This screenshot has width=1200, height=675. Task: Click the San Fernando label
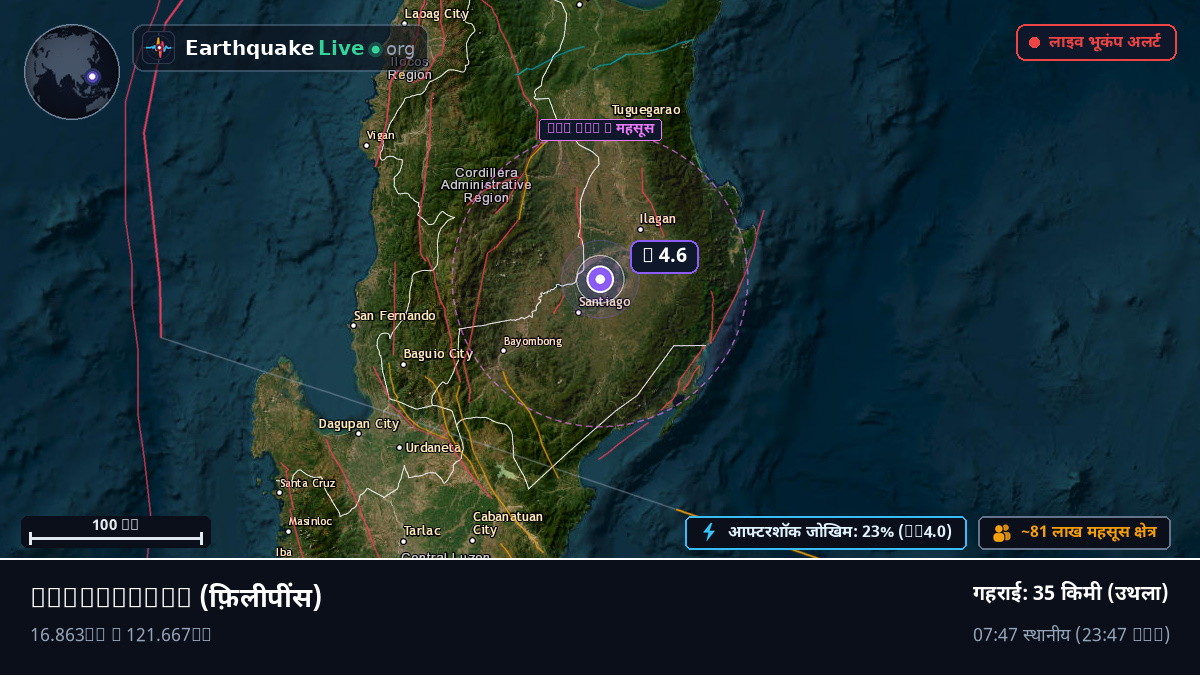[394, 316]
